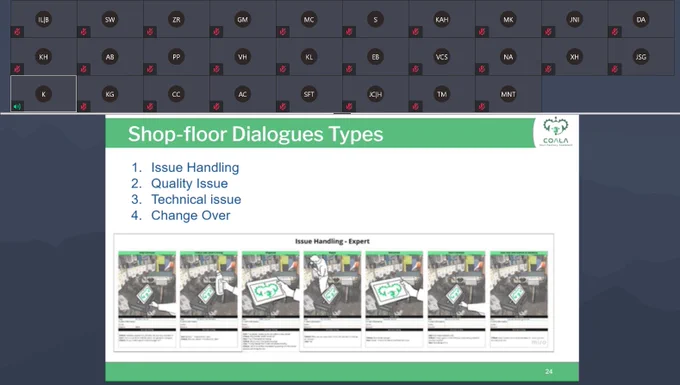Image resolution: width=680 pixels, height=385 pixels.
Task: Select participant avatar VH
Action: 242,57
